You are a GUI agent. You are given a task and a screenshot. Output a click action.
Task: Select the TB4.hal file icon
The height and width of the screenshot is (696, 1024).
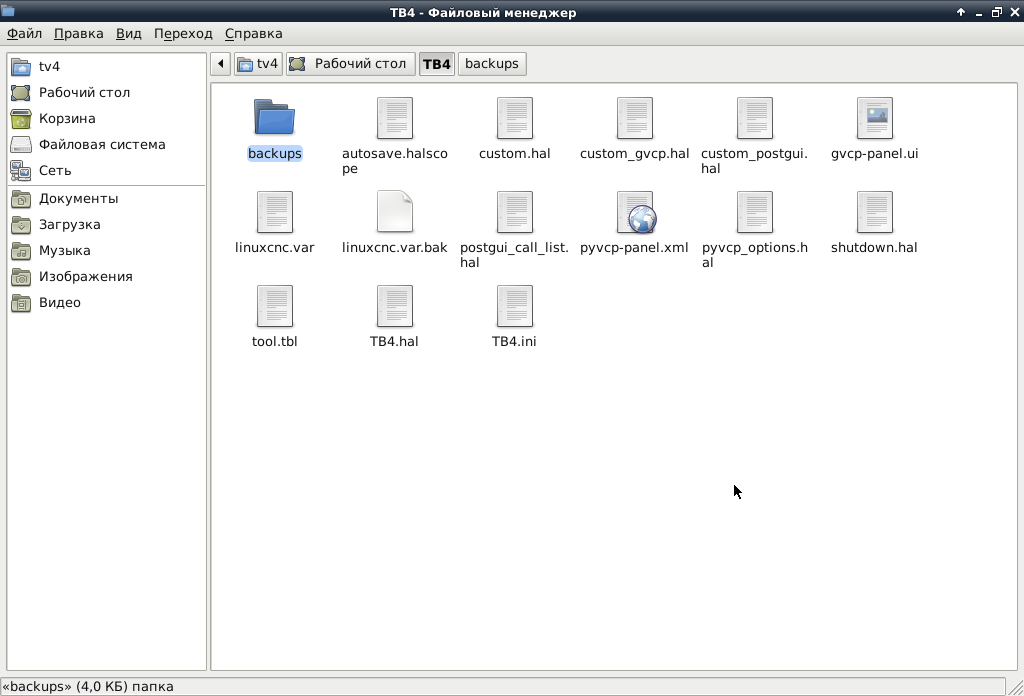pos(394,306)
